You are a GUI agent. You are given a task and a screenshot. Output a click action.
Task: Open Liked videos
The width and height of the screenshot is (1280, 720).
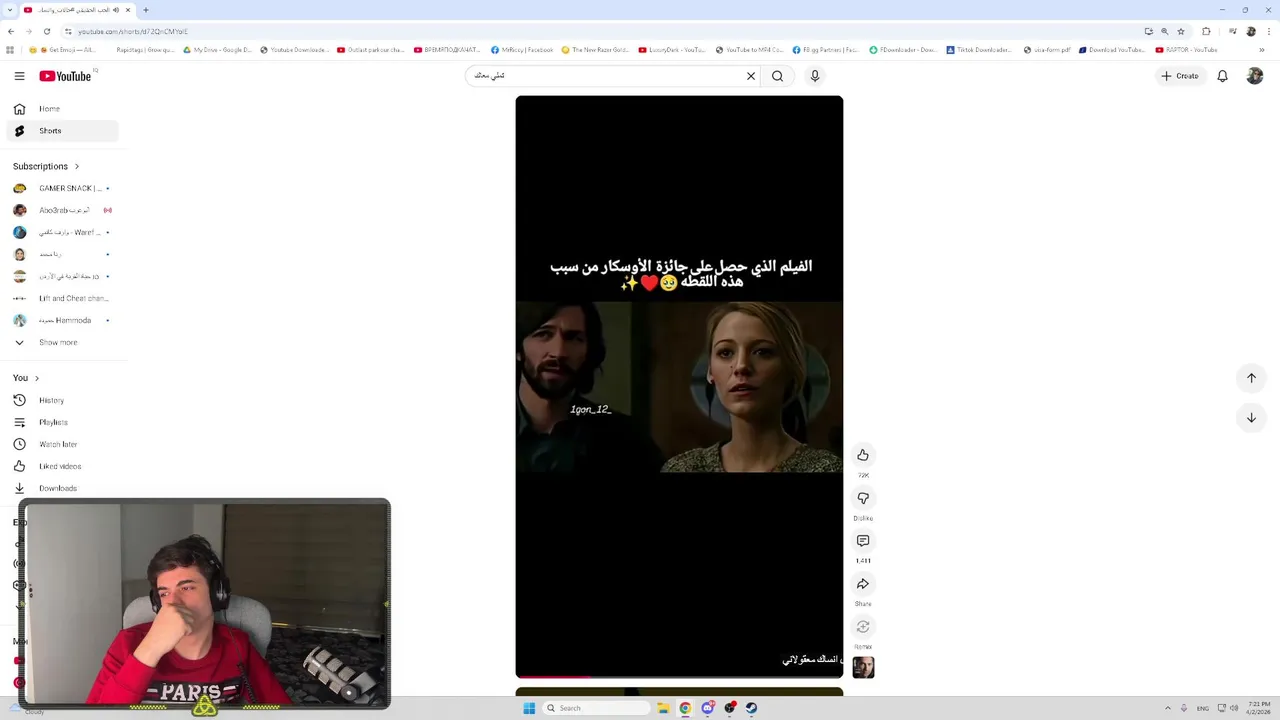click(62, 466)
